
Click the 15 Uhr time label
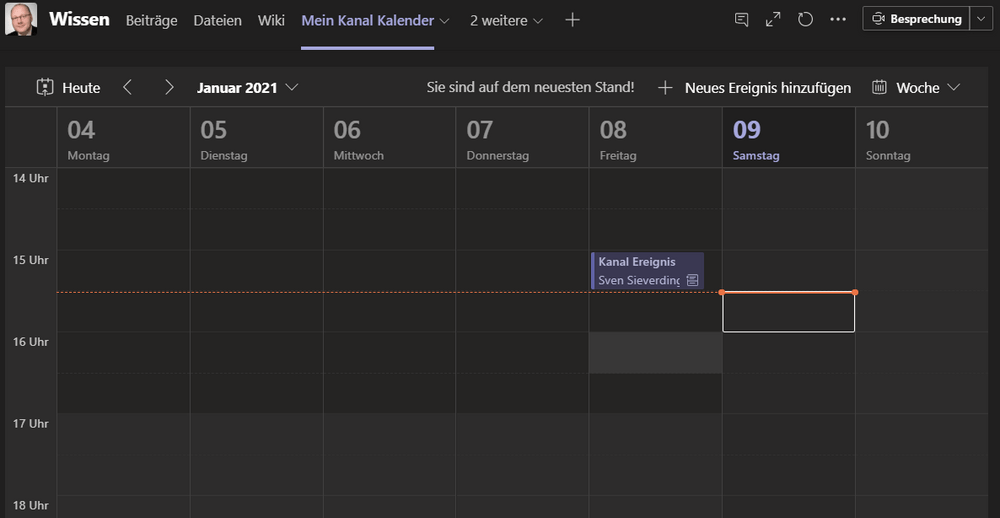31,260
